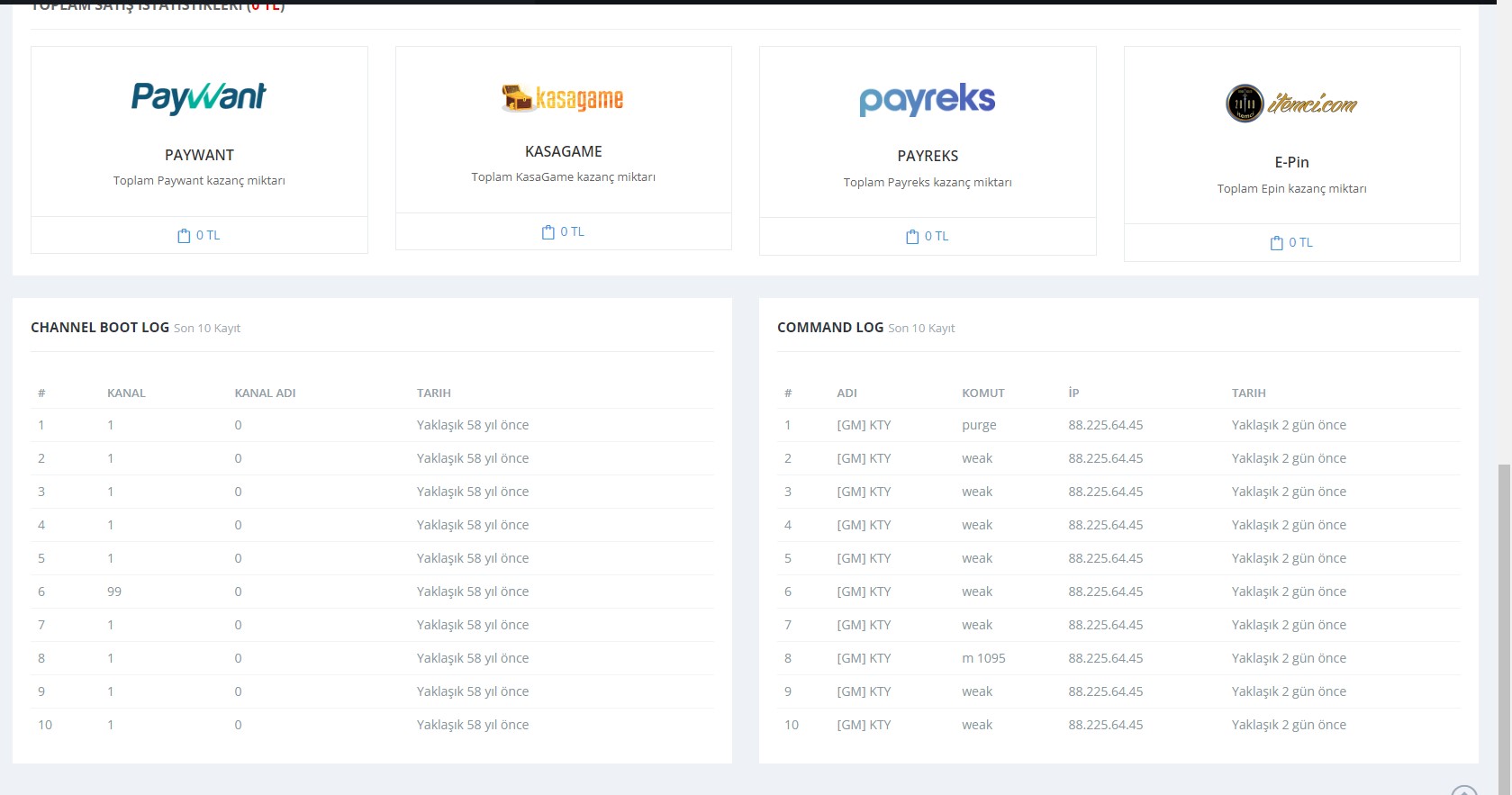1512x795 pixels.
Task: Click 'weak' command in row 6
Action: point(977,592)
